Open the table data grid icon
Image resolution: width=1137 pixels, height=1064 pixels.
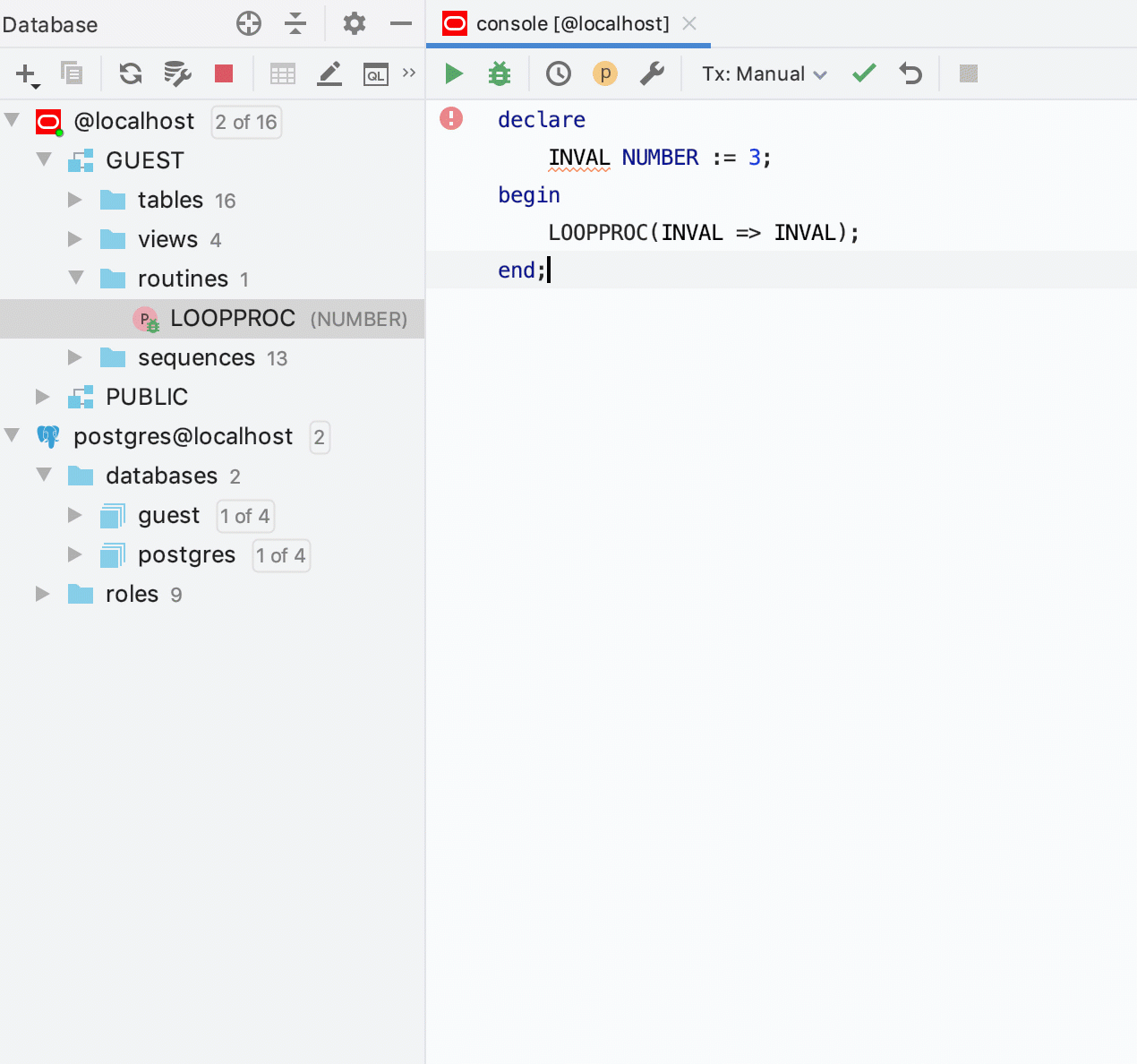point(283,73)
